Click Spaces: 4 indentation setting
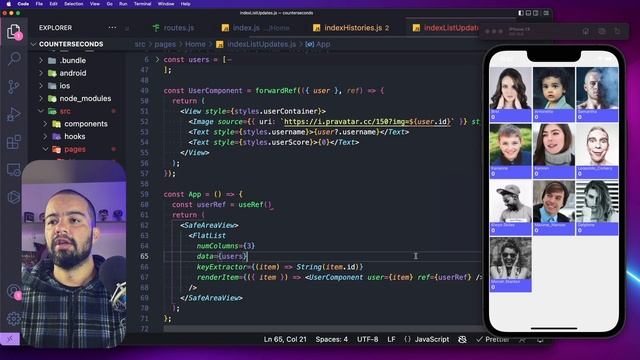Viewport: 640px width, 360px height. 331,339
